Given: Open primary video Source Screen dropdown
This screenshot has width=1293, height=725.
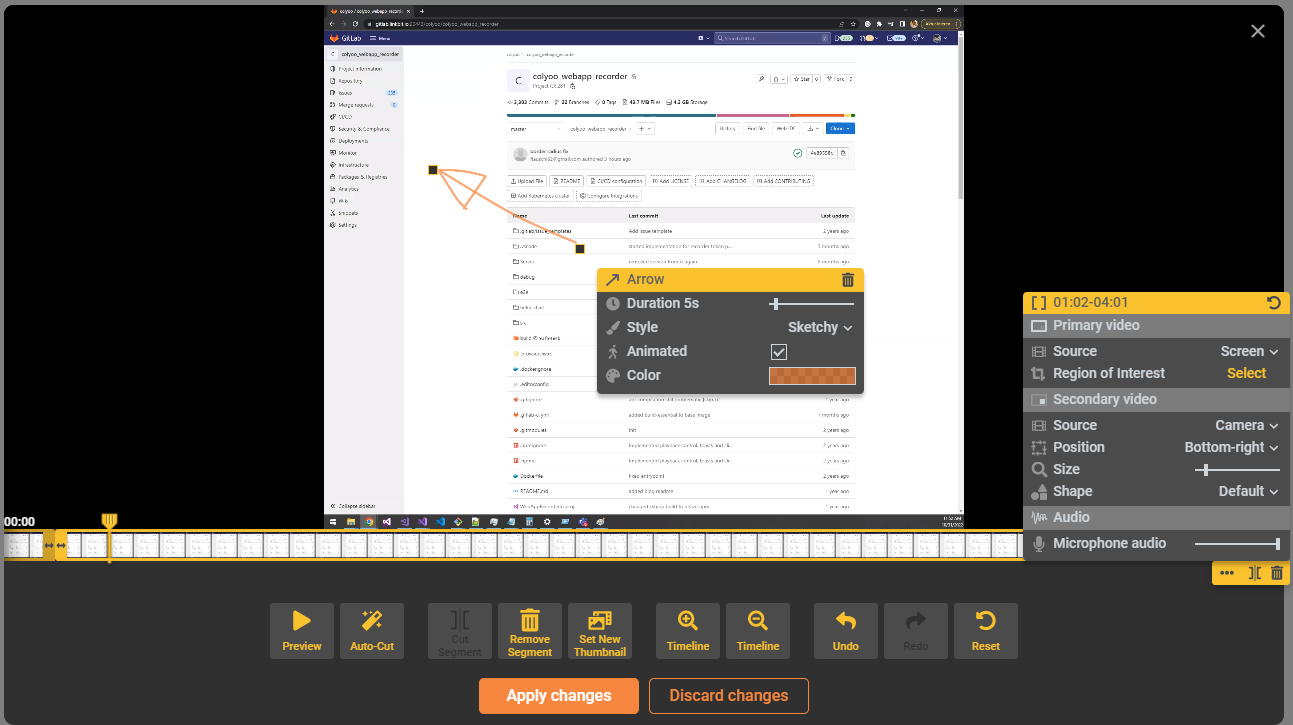Looking at the screenshot, I should pyautogui.click(x=1249, y=351).
